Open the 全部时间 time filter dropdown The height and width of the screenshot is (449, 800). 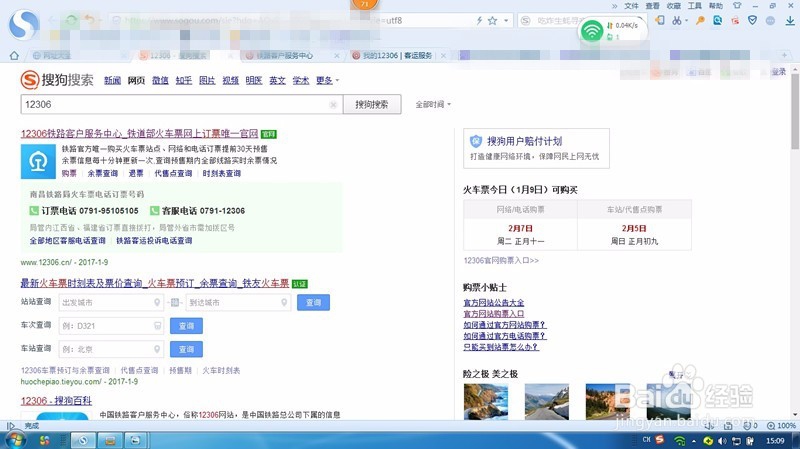coord(433,105)
